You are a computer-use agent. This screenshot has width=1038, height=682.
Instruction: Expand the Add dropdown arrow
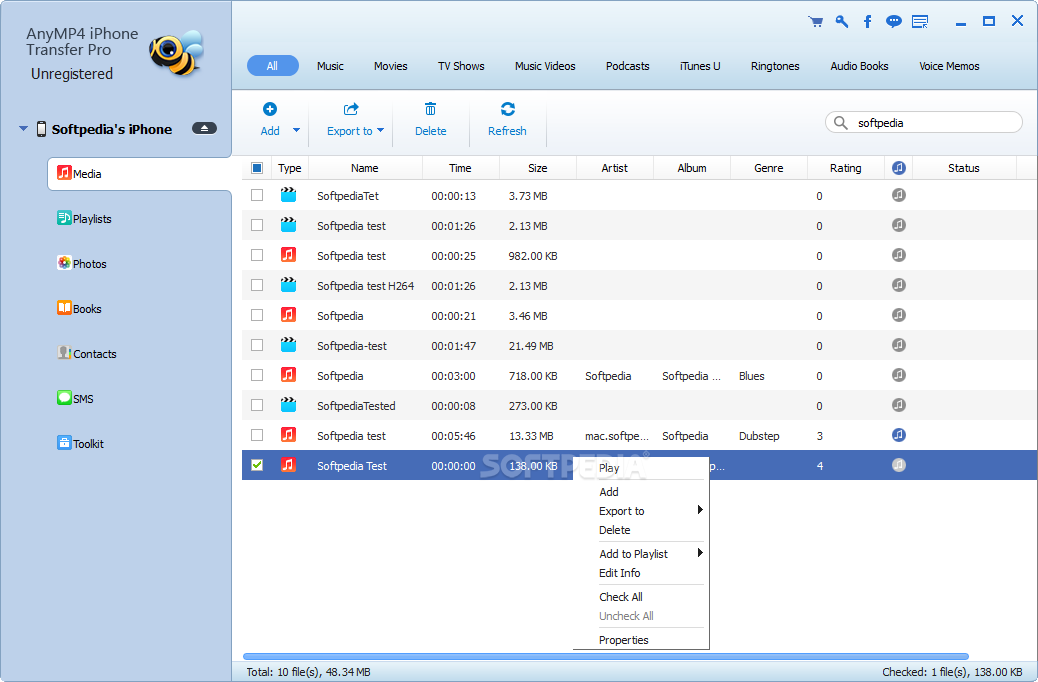[297, 130]
